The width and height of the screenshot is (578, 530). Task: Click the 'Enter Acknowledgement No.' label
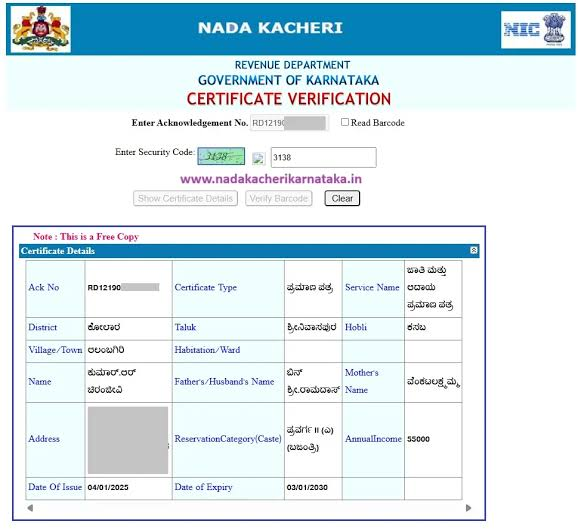click(189, 123)
